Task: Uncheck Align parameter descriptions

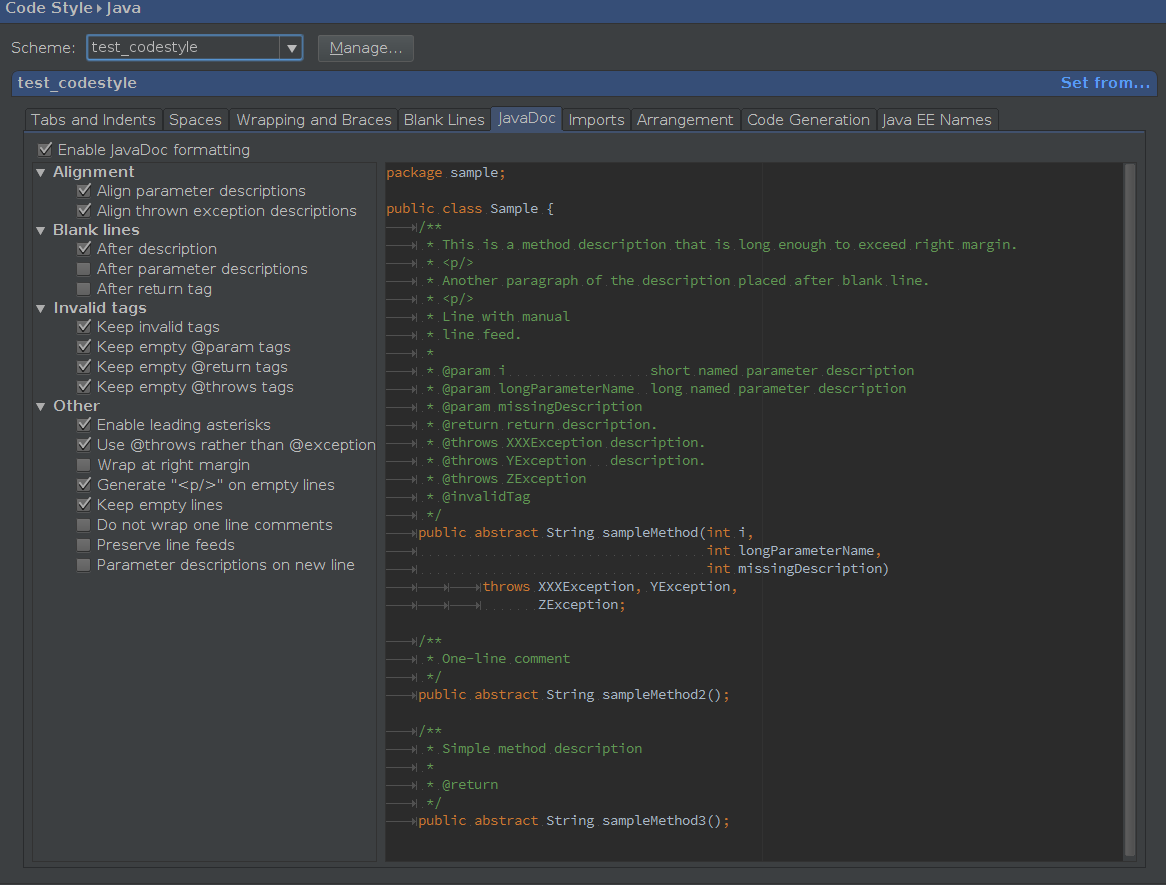Action: point(84,190)
